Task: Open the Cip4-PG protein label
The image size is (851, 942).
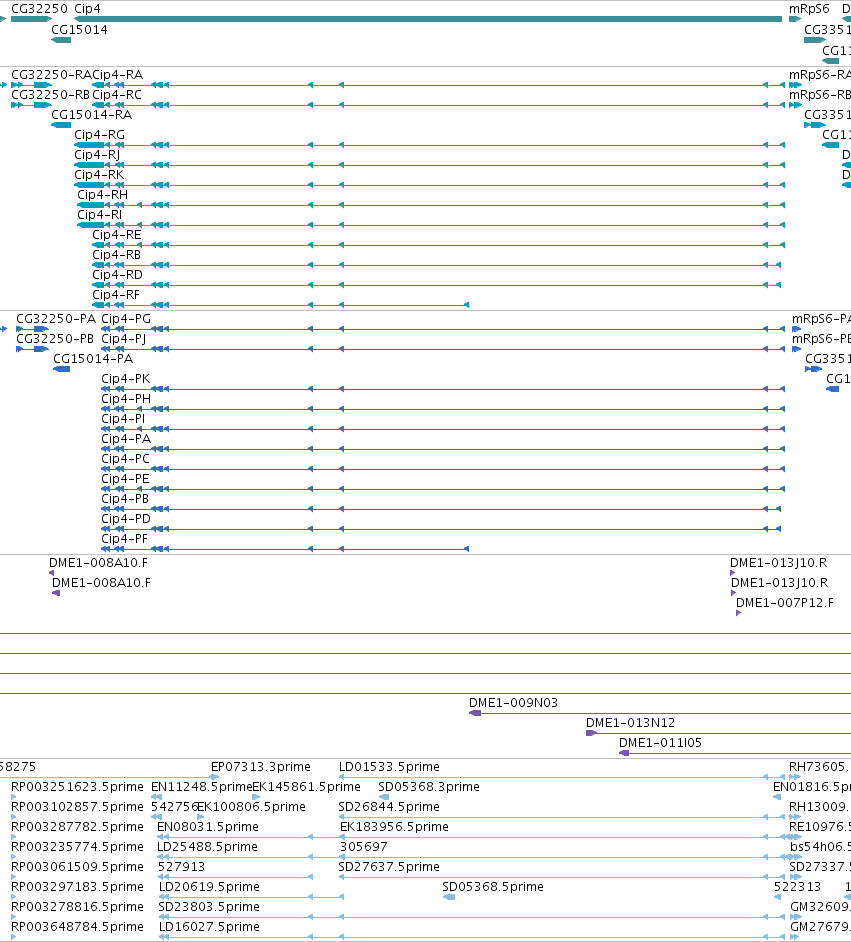Action: coord(126,318)
